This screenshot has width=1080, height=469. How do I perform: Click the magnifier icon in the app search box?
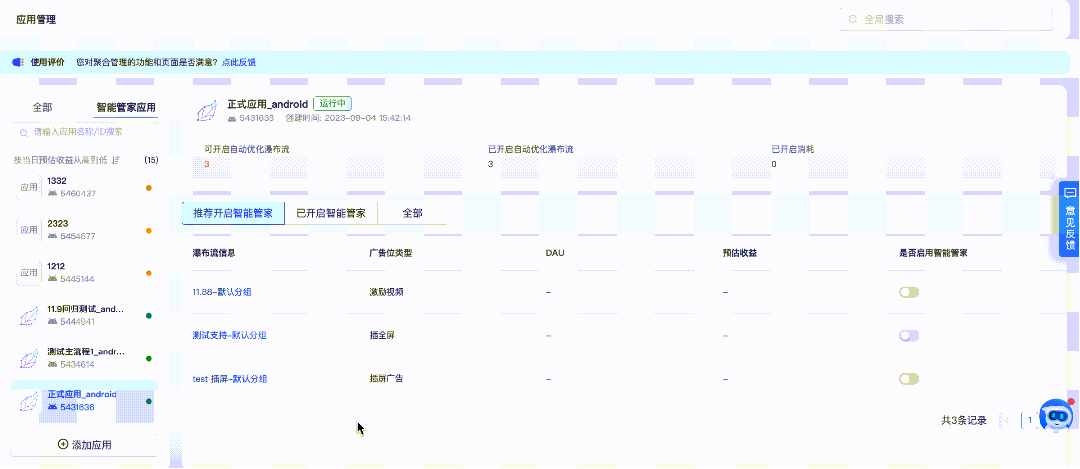click(x=23, y=132)
